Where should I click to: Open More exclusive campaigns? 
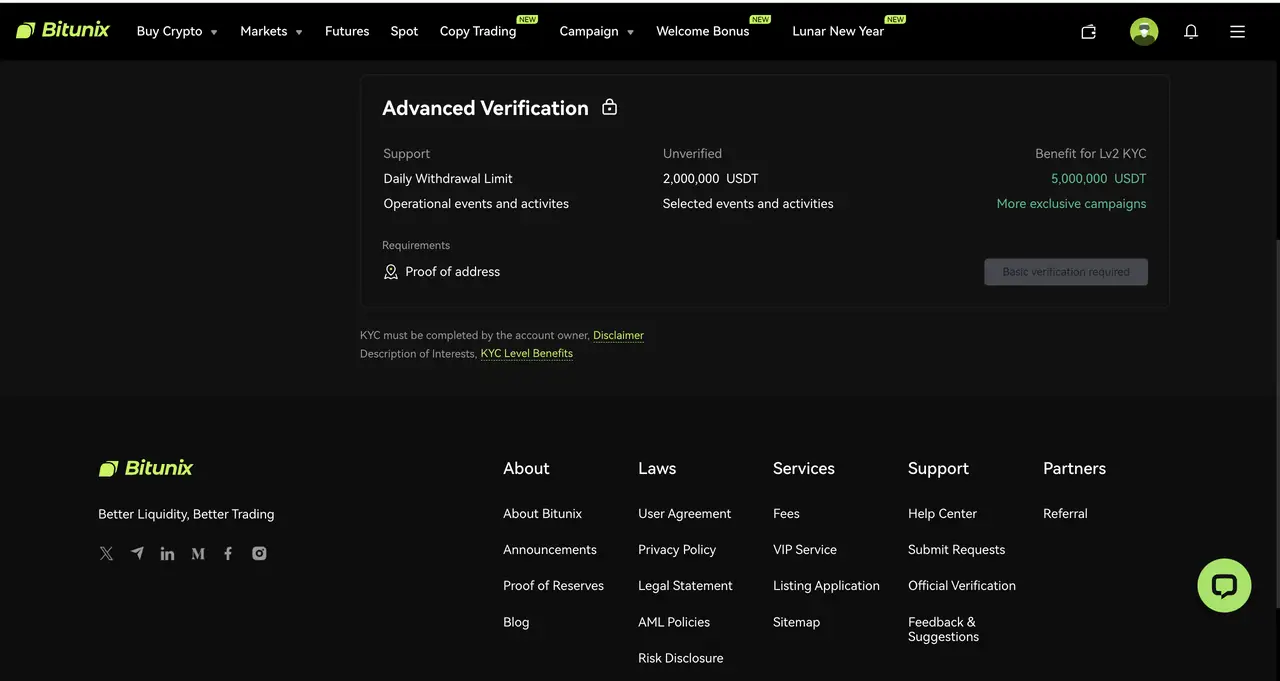click(x=1071, y=203)
